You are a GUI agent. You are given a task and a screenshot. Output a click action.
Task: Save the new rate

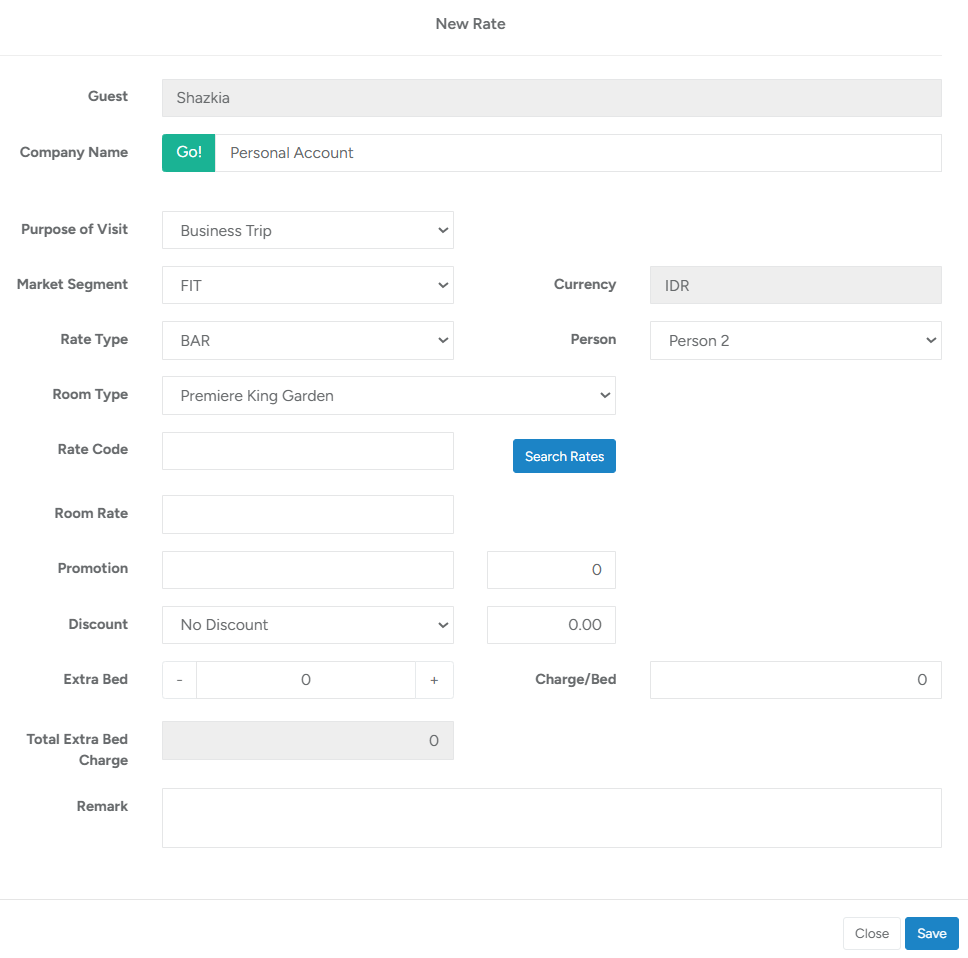931,933
